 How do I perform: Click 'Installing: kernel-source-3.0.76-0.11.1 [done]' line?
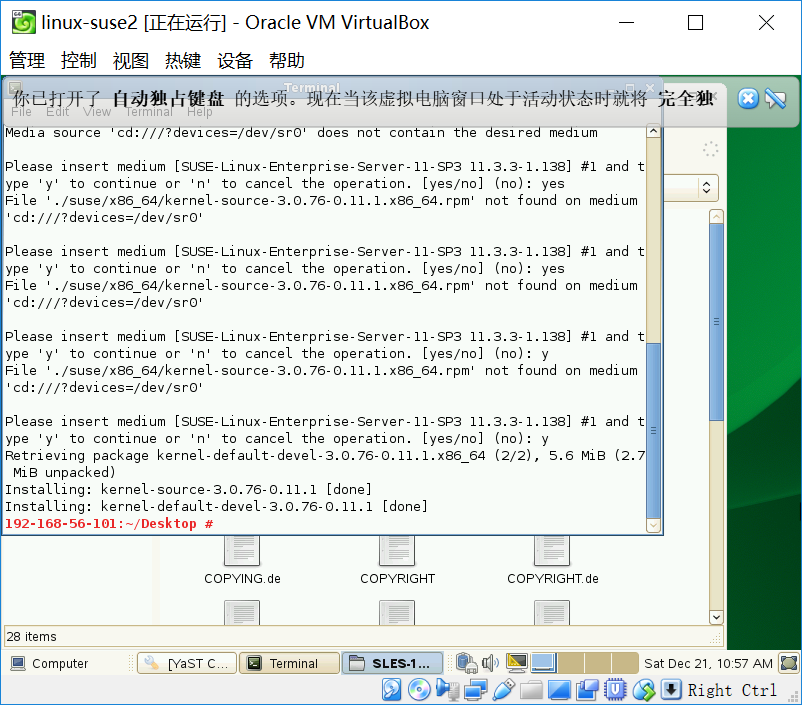pyautogui.click(x=188, y=490)
